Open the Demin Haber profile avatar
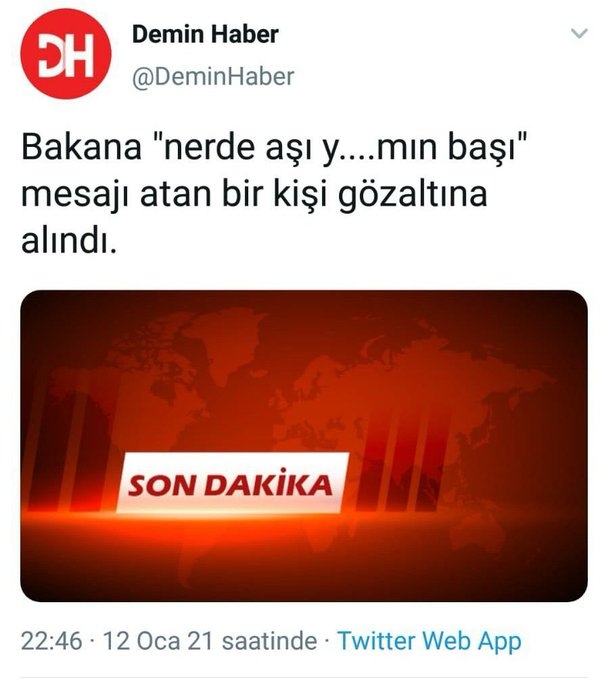The image size is (604, 680). (x=66, y=54)
